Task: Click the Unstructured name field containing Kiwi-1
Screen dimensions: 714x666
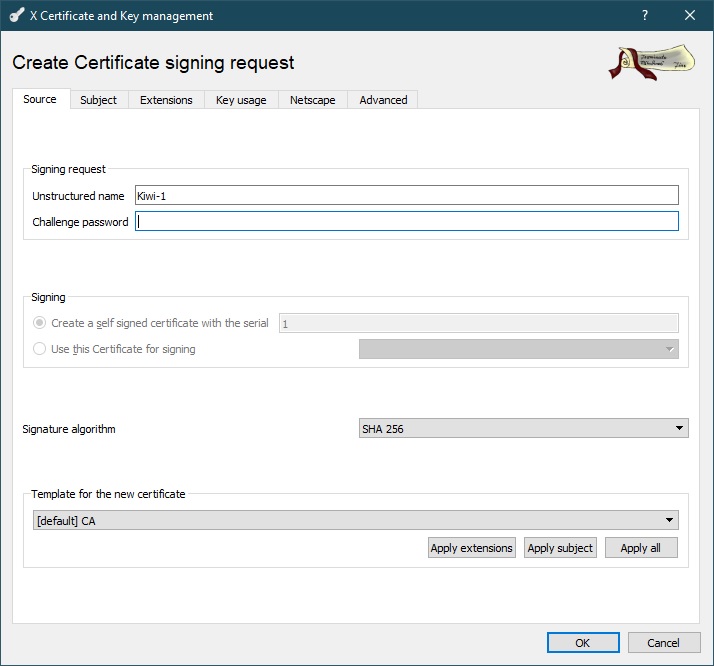Action: [406, 195]
